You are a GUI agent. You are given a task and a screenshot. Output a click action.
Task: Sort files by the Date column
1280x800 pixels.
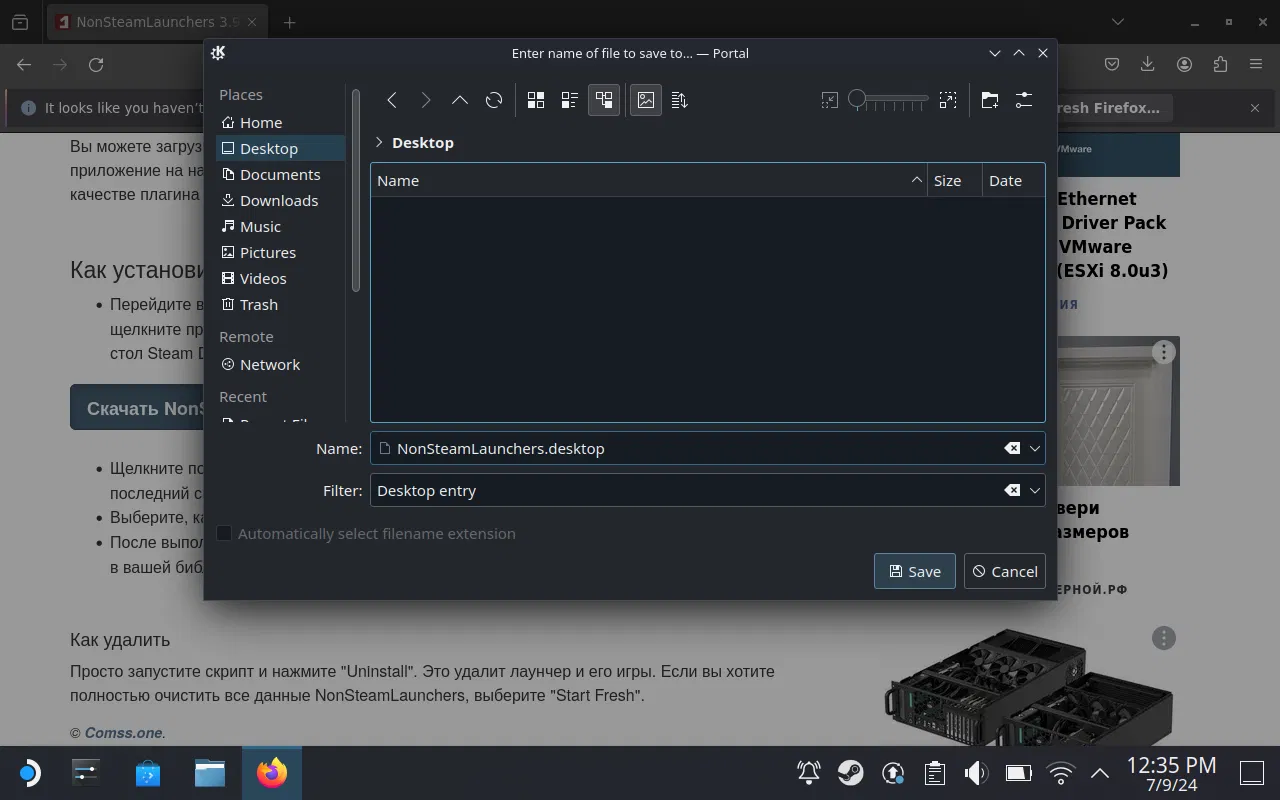click(1013, 180)
